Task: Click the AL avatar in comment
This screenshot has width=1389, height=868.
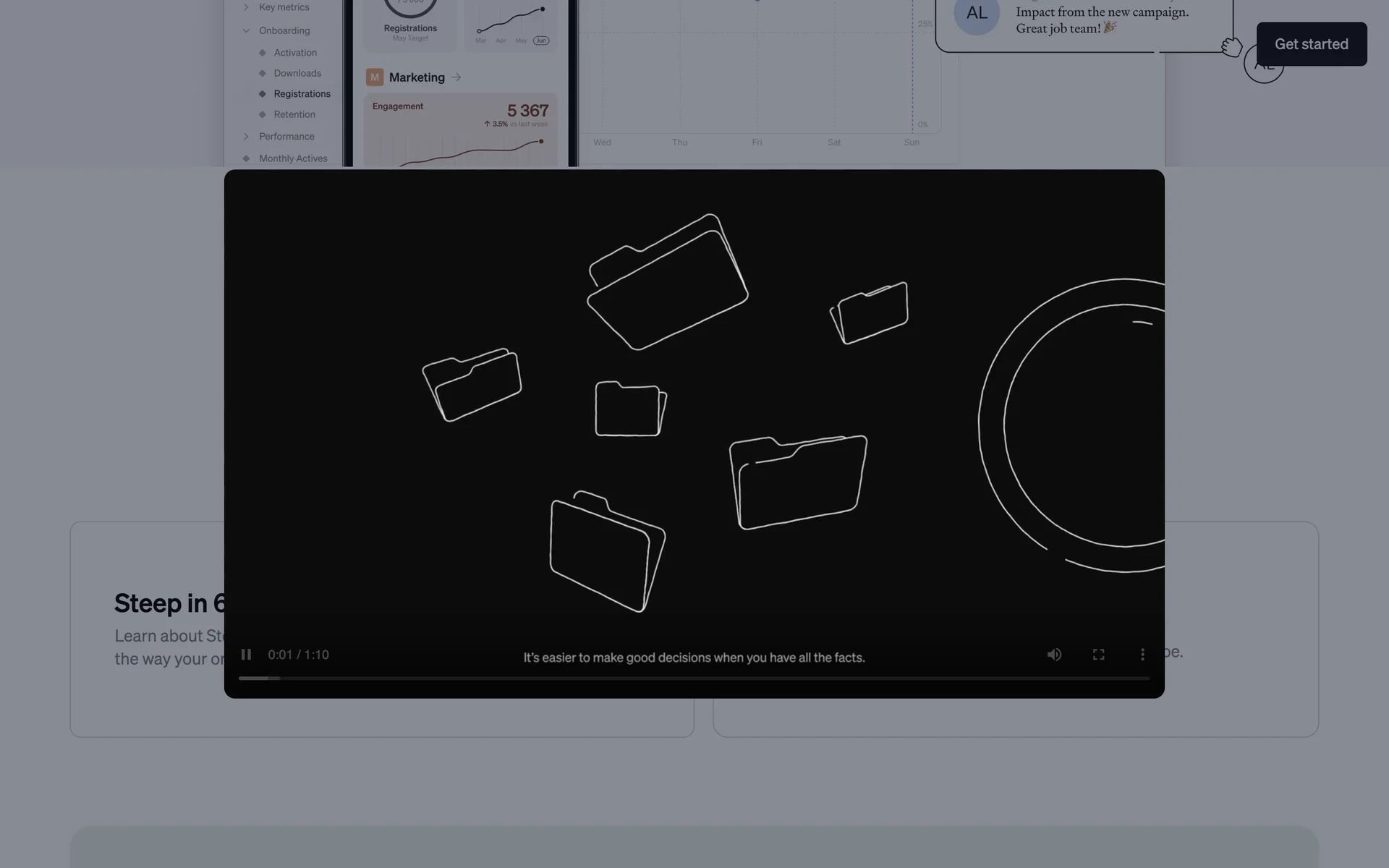Action: [977, 14]
